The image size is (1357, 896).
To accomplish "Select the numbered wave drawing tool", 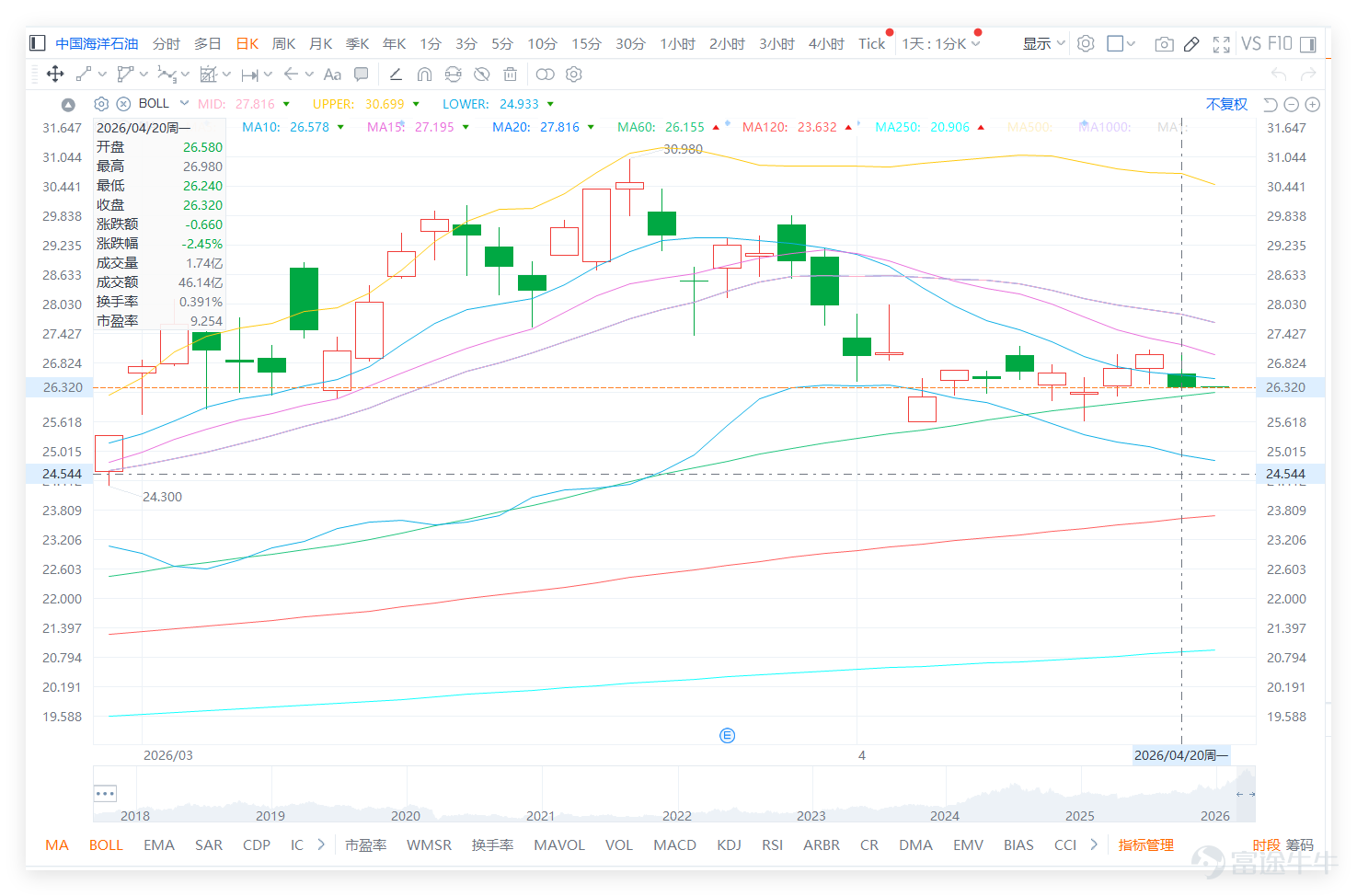I will click(x=167, y=75).
